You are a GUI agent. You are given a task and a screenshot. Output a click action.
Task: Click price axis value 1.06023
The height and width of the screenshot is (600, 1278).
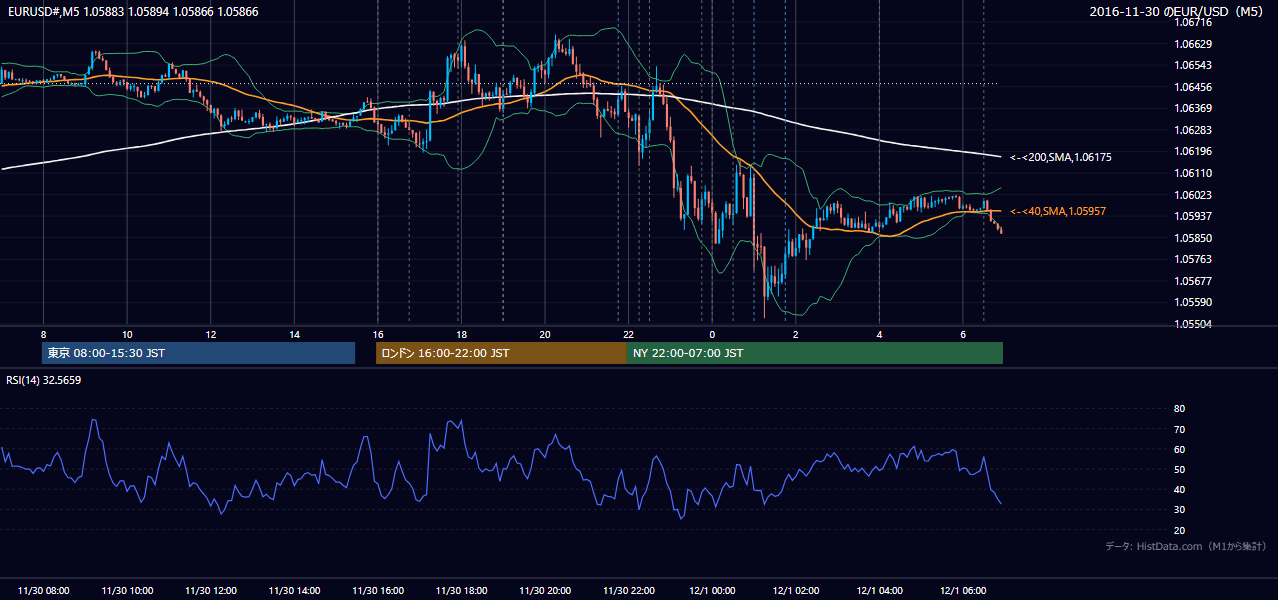(x=1194, y=195)
